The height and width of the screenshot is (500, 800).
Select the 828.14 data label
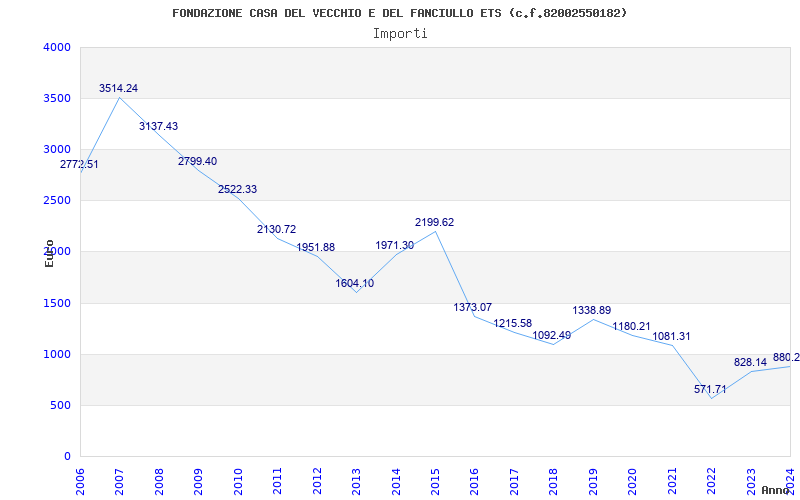tap(751, 362)
